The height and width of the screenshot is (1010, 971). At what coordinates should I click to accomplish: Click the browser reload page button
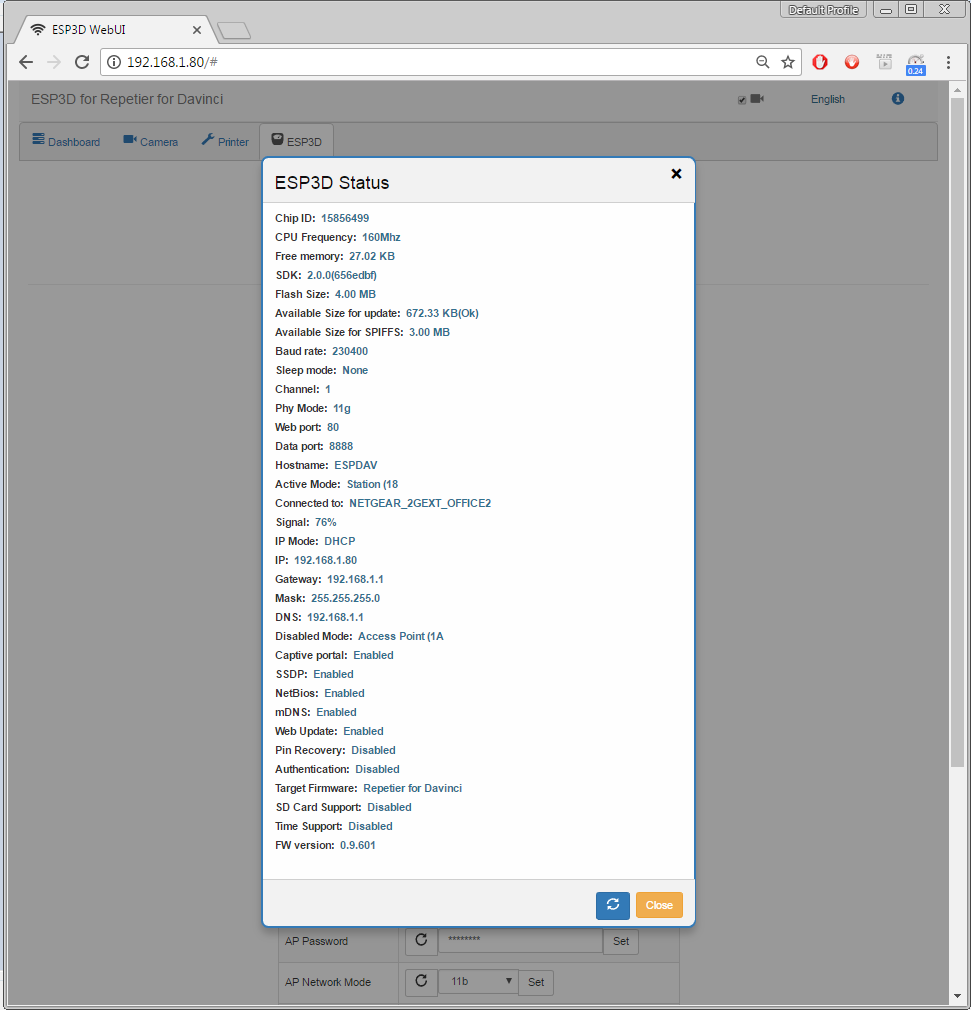(82, 62)
